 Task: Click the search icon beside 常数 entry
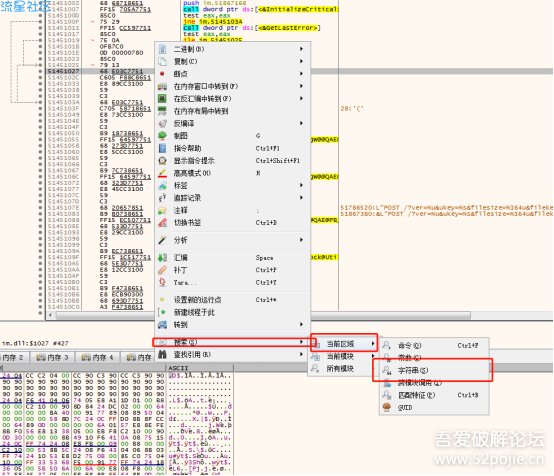pyautogui.click(x=387, y=358)
